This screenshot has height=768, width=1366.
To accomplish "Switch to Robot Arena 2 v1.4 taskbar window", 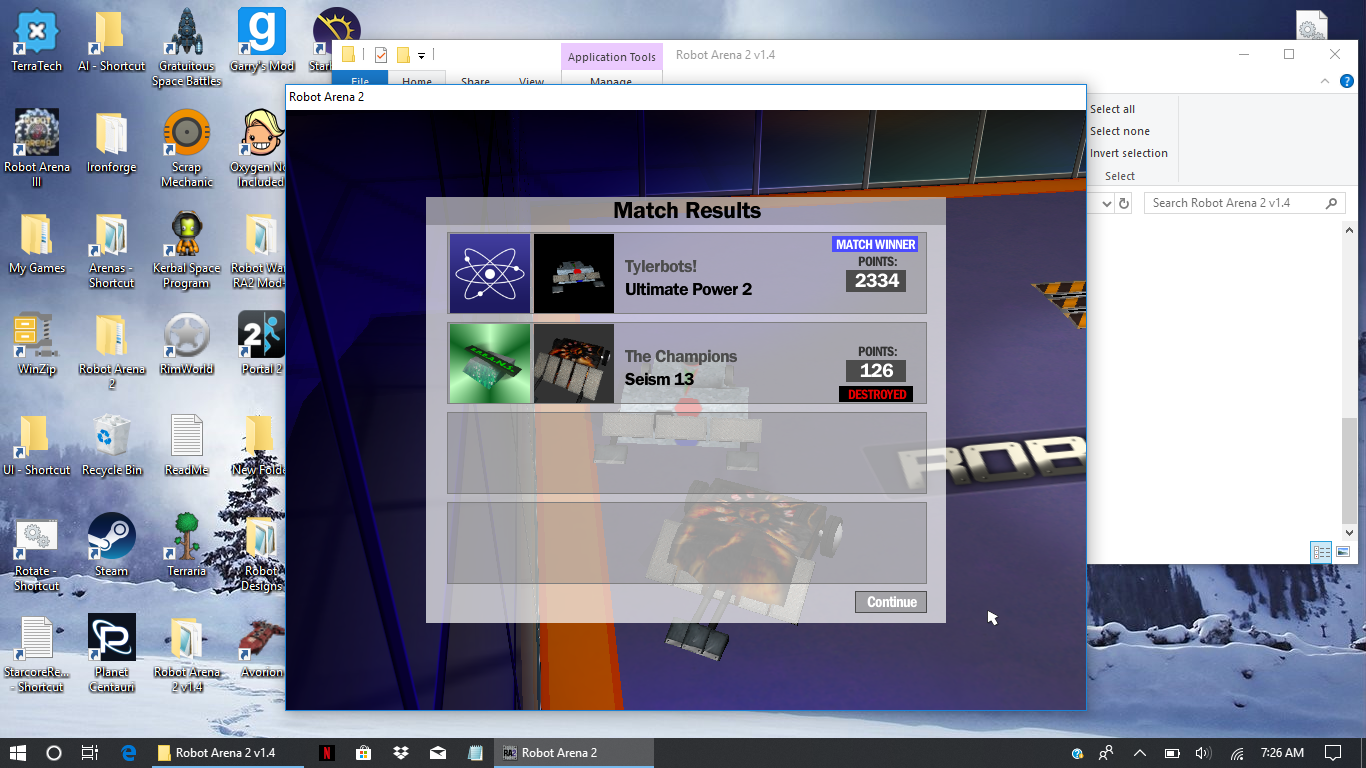I will 227,753.
